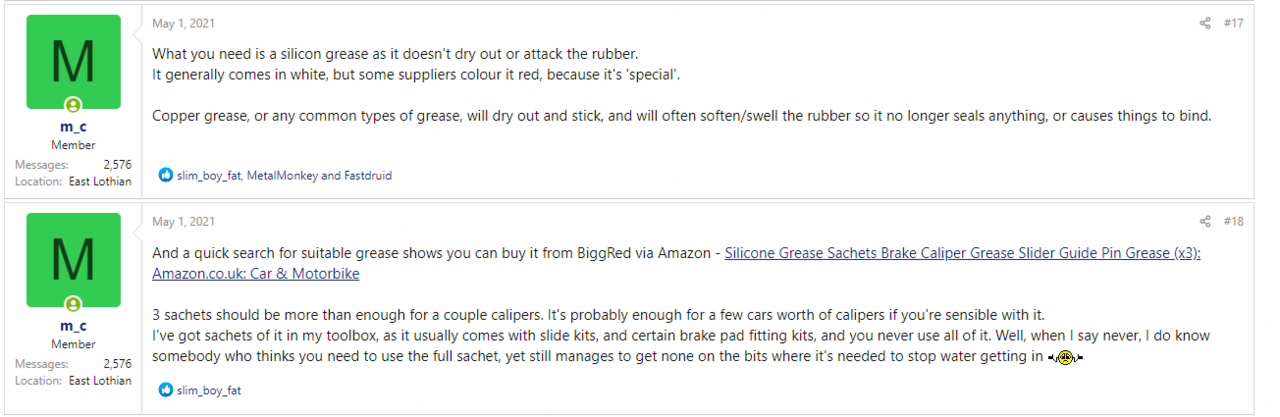The width and height of the screenshot is (1280, 417).
Task: Click East Lothian location in post #17
Action: (x=99, y=181)
